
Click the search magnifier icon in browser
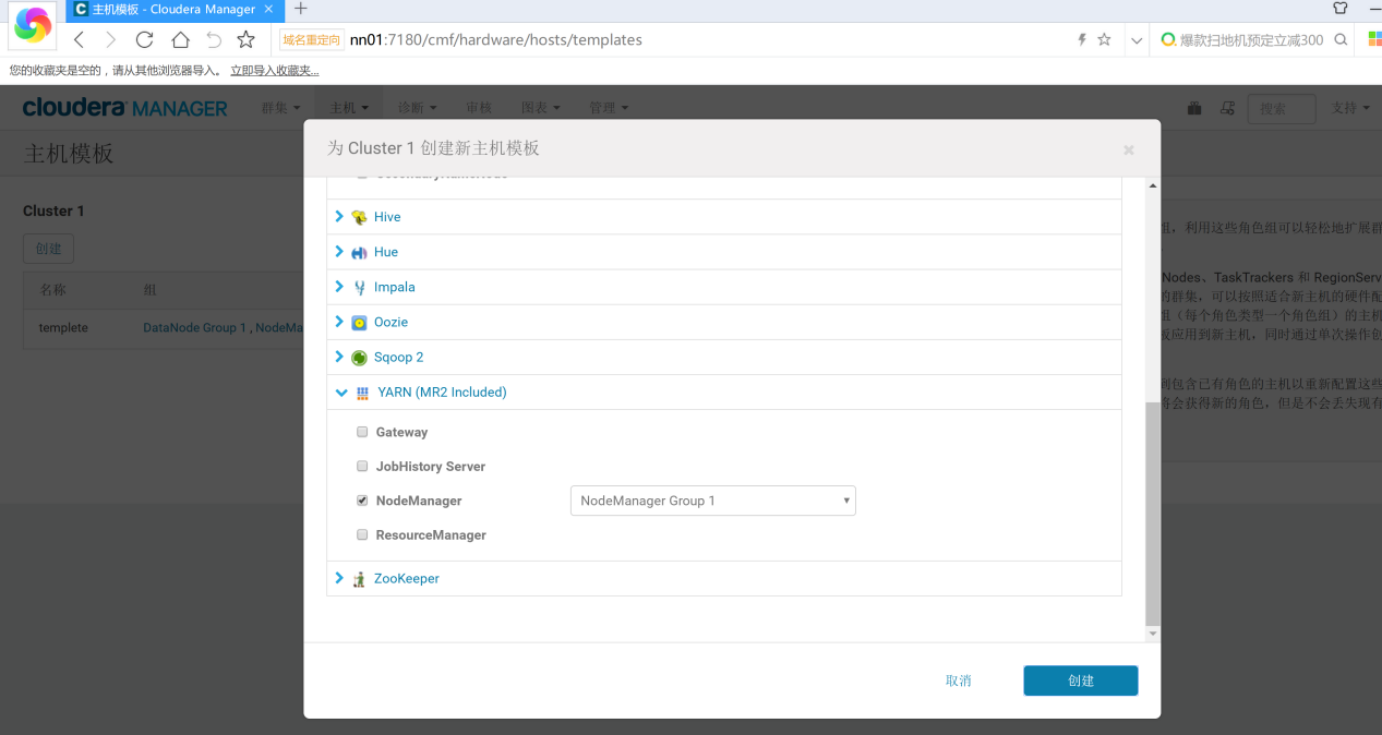pos(1341,40)
